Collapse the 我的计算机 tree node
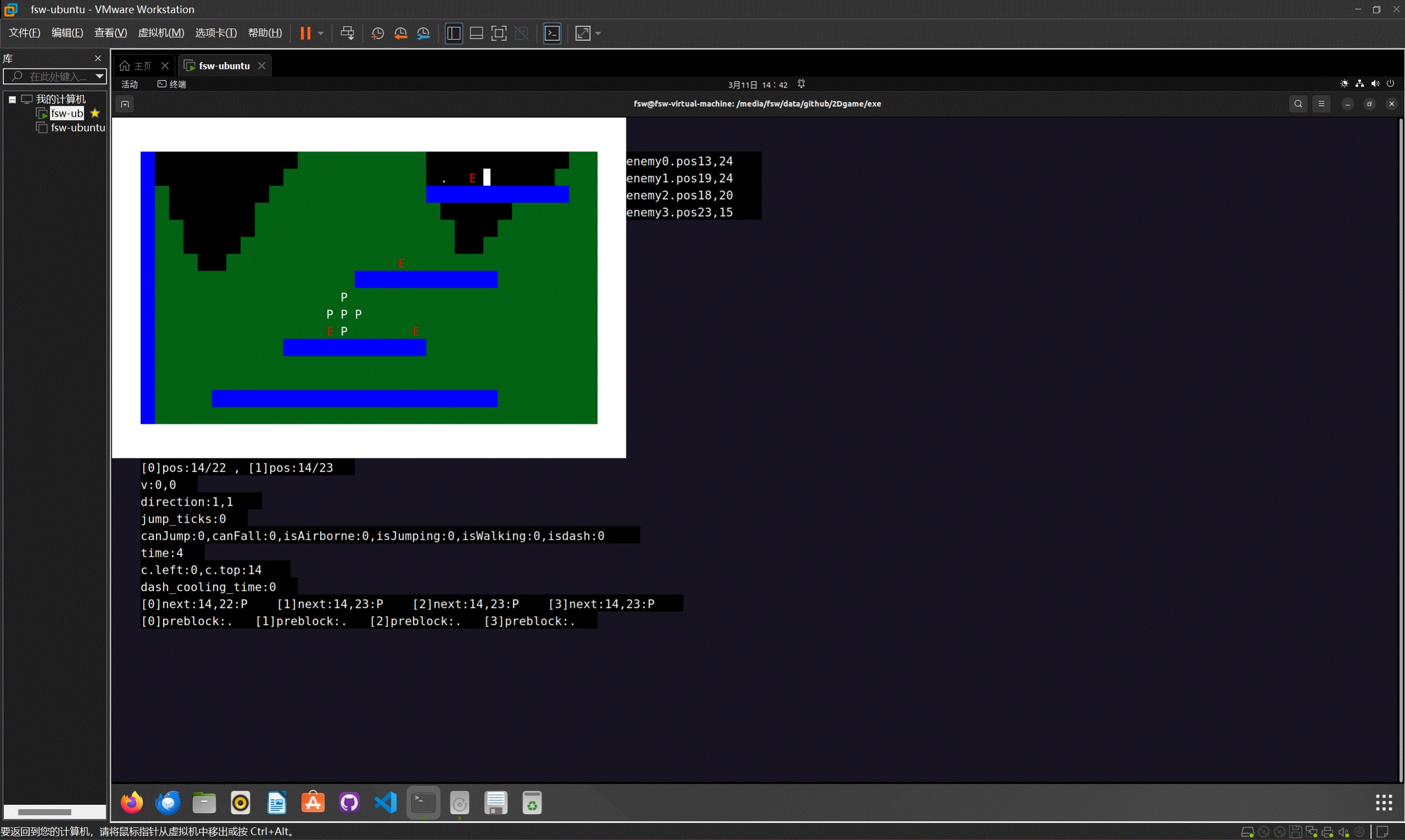 pos(12,99)
